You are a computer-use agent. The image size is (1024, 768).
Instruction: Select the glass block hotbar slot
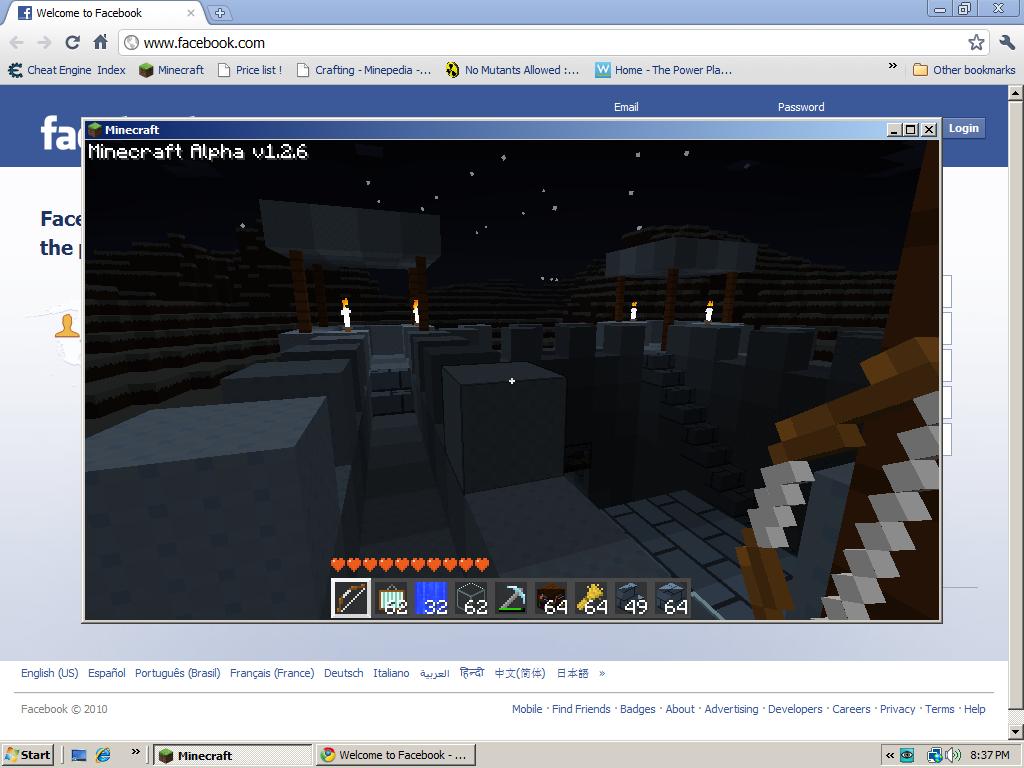coord(471,598)
